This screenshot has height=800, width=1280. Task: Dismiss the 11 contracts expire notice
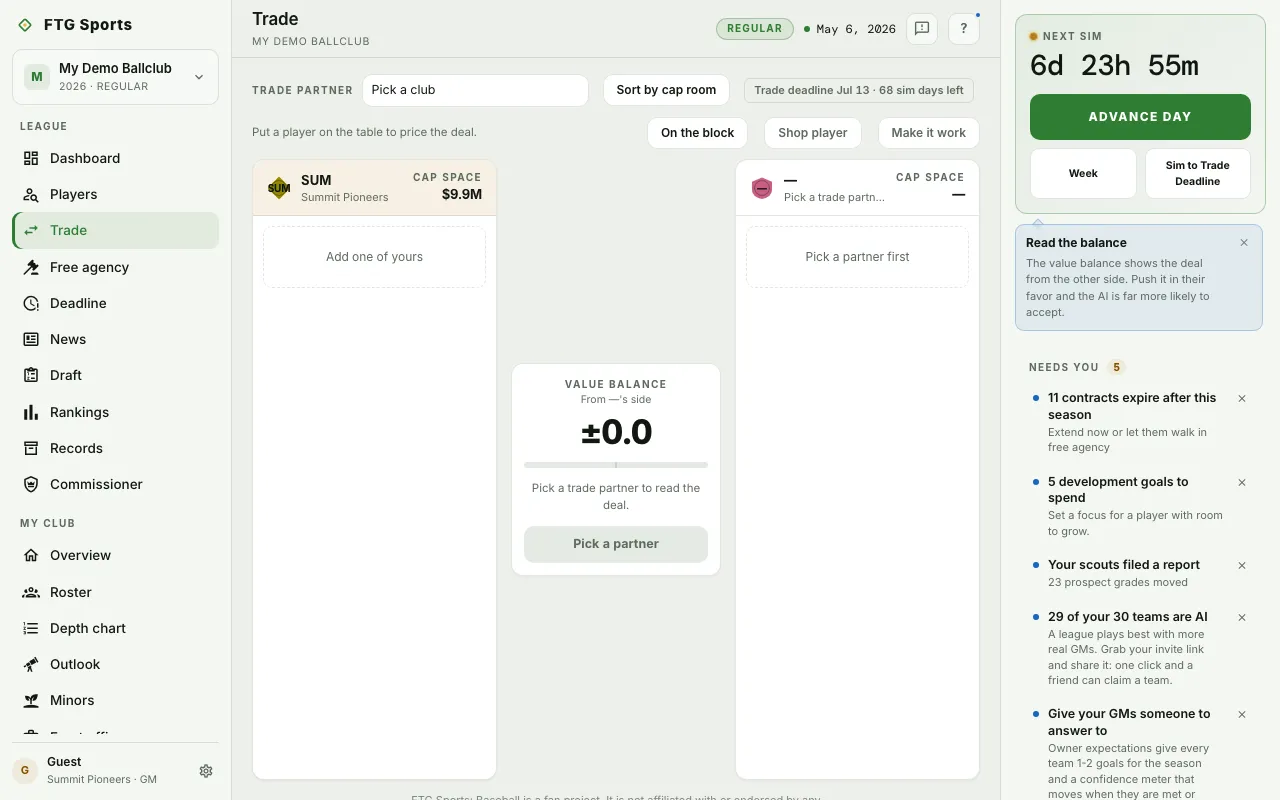(1242, 399)
